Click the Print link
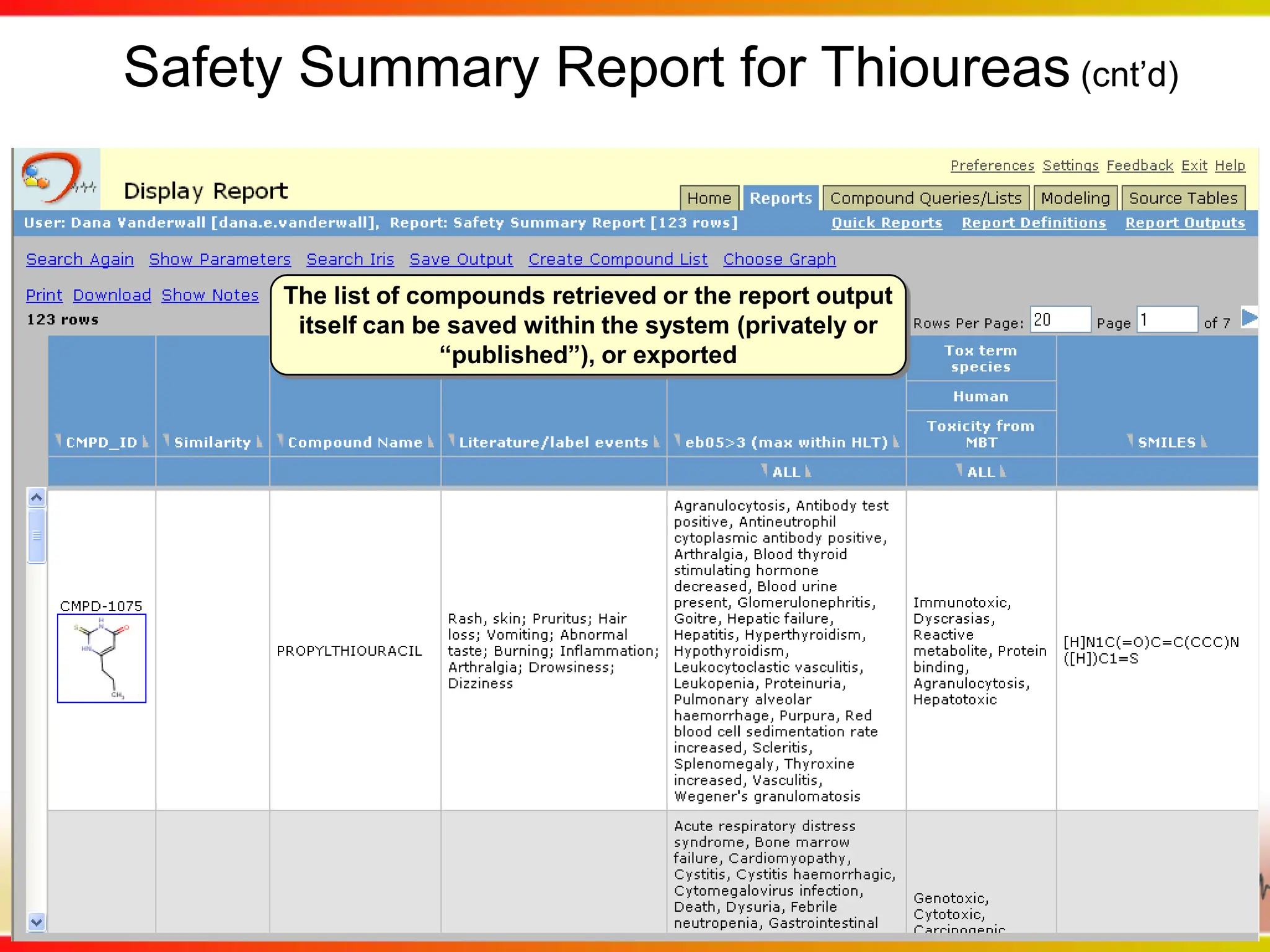This screenshot has width=1270, height=952. (44, 296)
